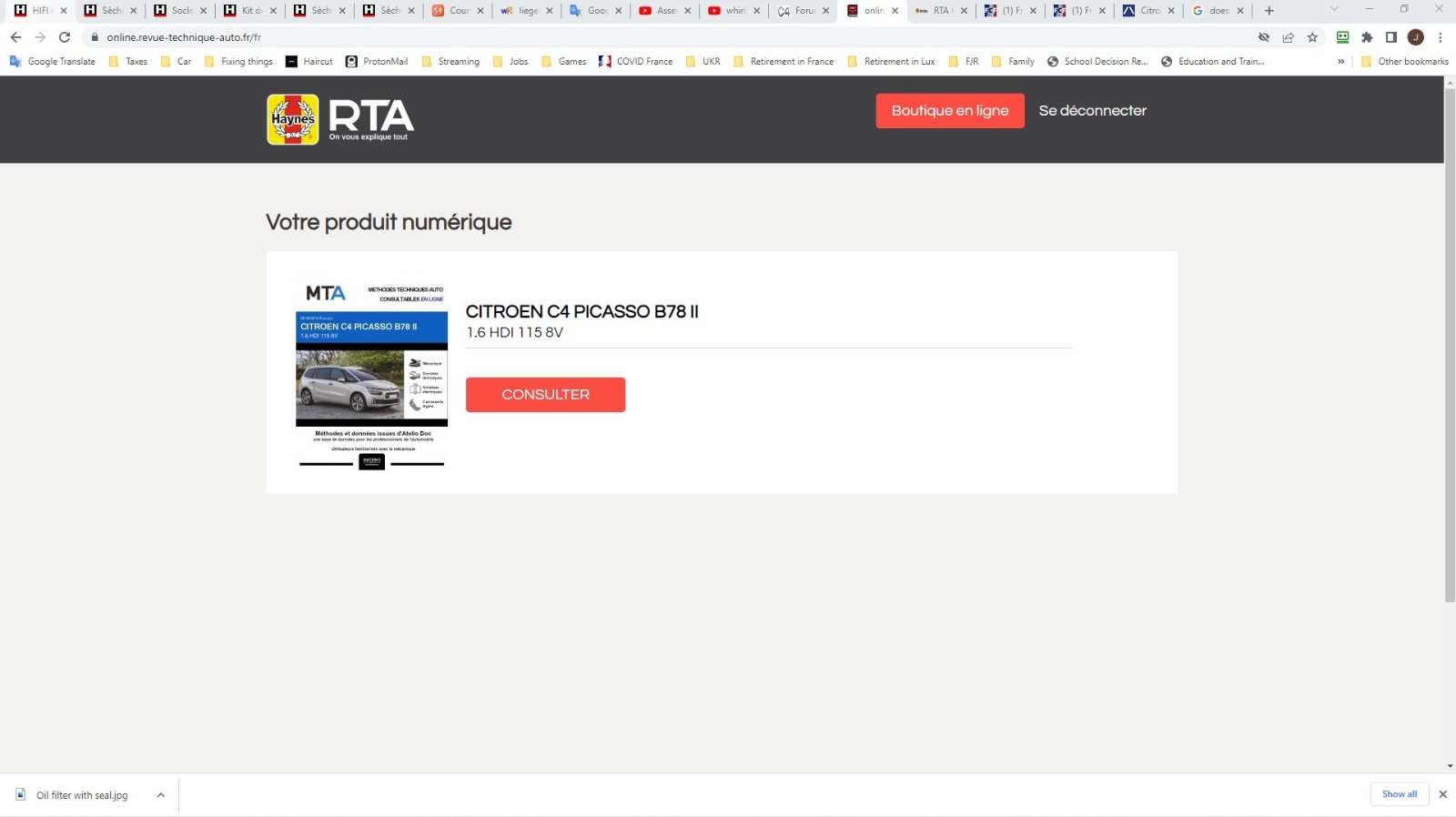Open the Fixing things bookmark folder

pos(238,62)
